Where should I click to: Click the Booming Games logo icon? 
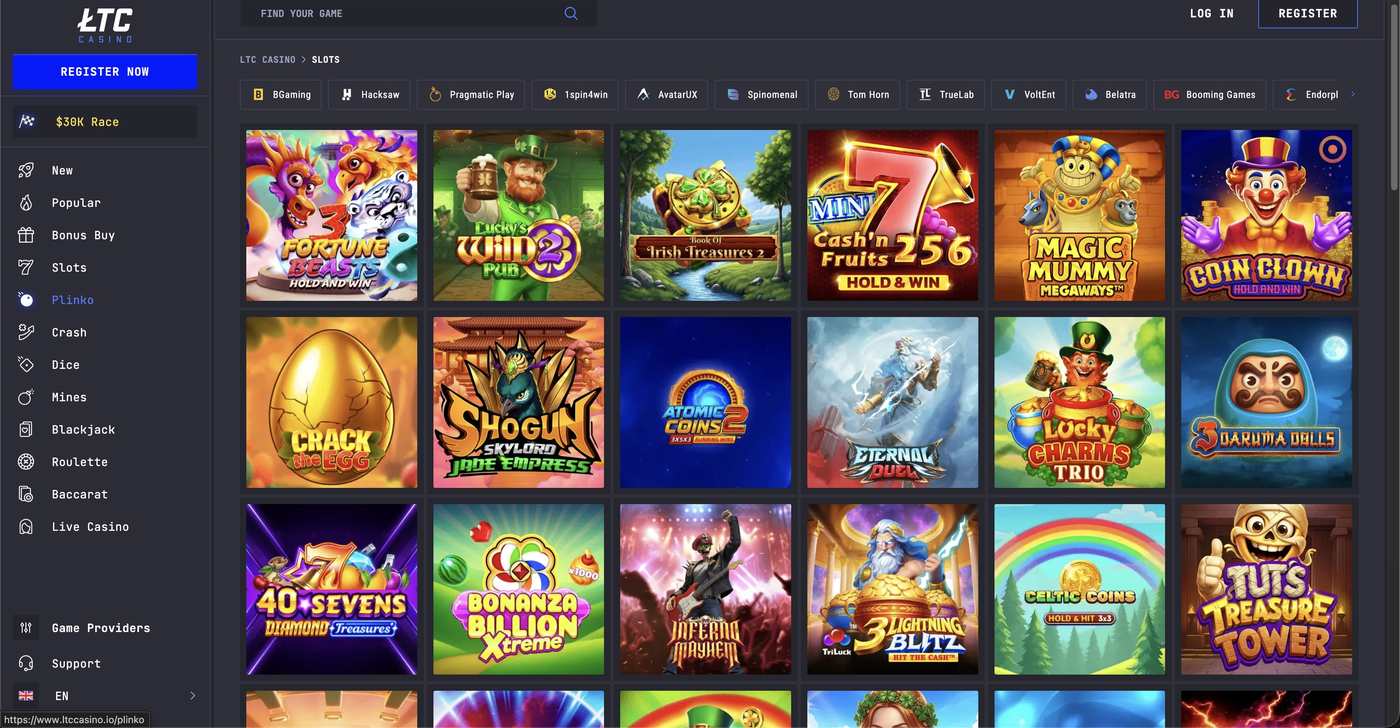pyautogui.click(x=1172, y=95)
